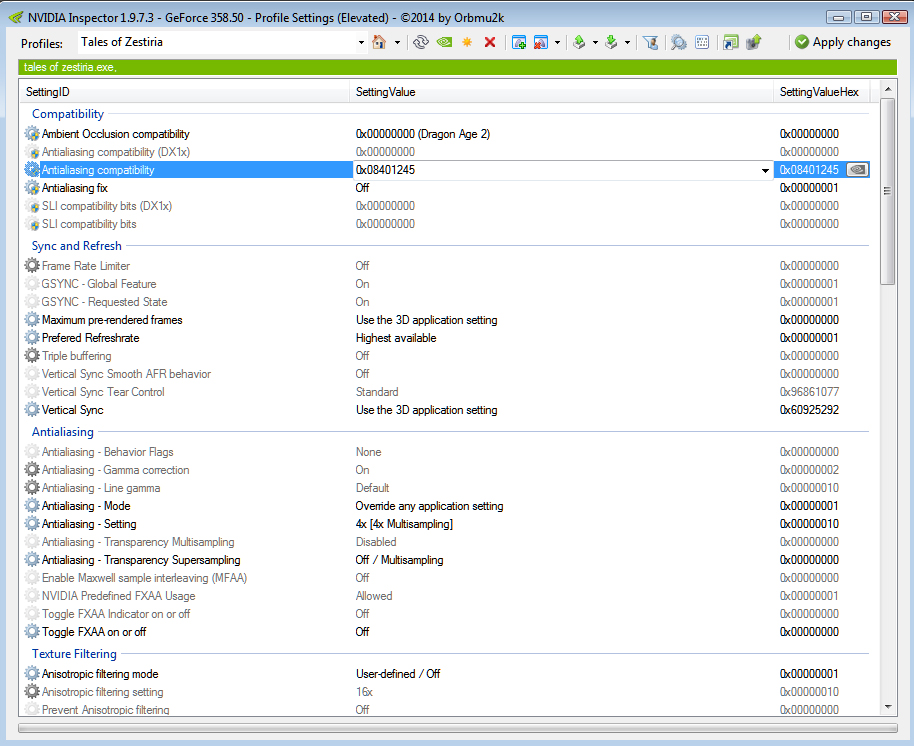Click the Apply changes button
Screen dimensions: 914x746
[x=843, y=42]
